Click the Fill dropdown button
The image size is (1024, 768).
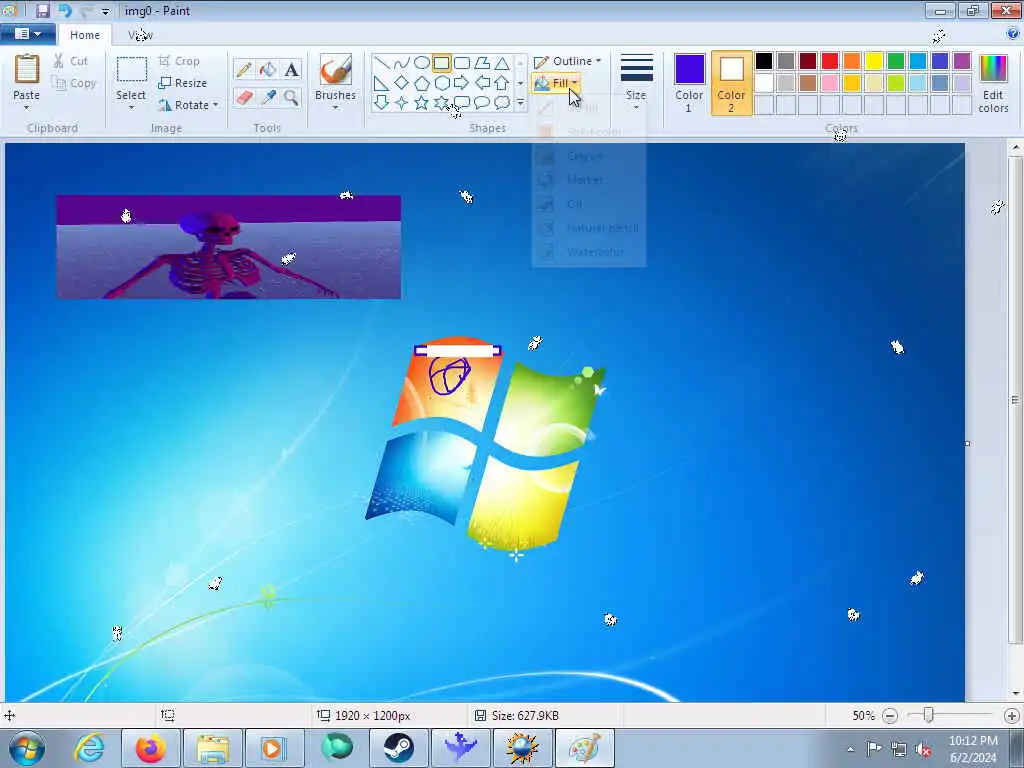click(556, 83)
